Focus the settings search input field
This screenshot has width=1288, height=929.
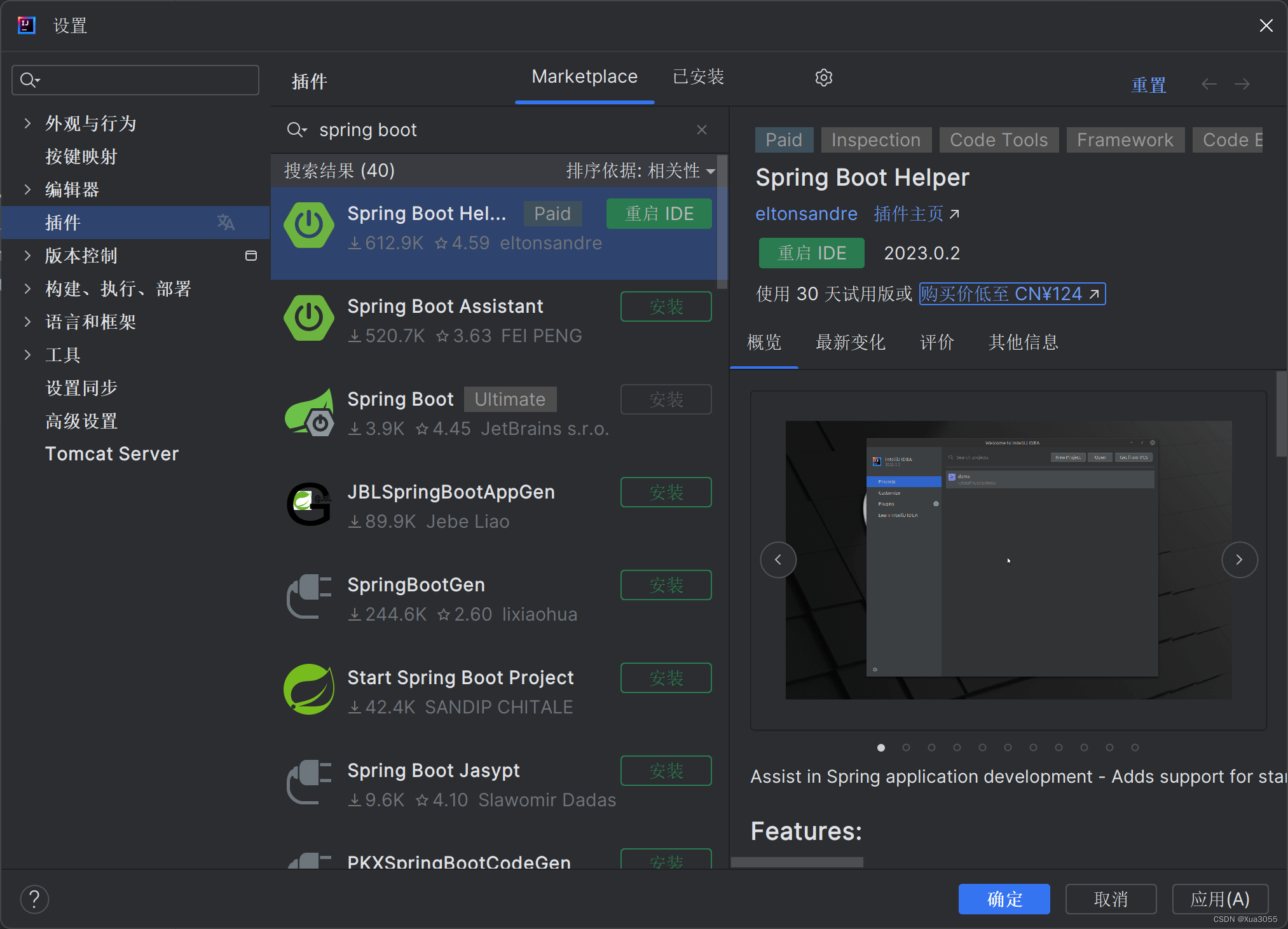[135, 80]
